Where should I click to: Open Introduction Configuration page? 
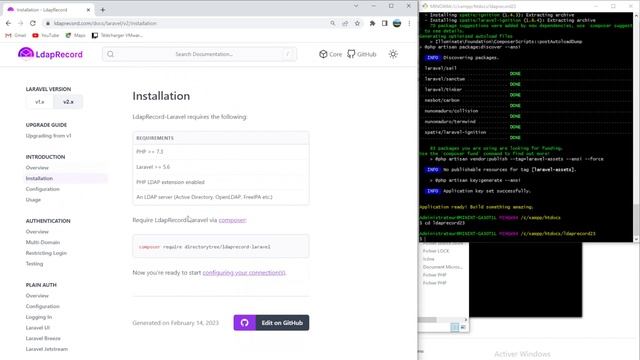42,189
